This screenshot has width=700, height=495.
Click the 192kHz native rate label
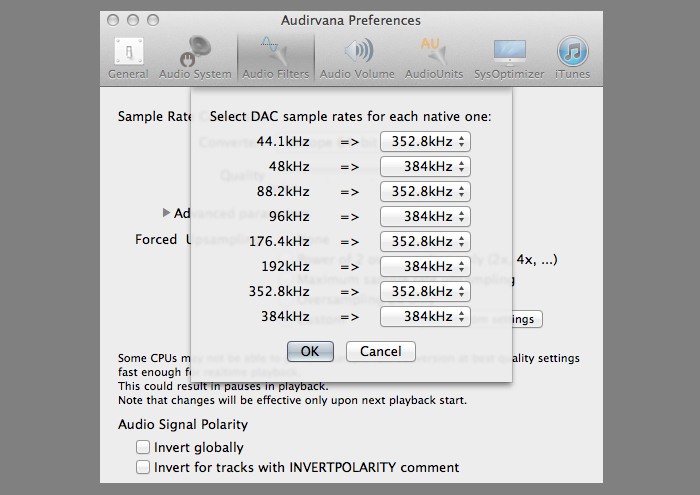(285, 266)
